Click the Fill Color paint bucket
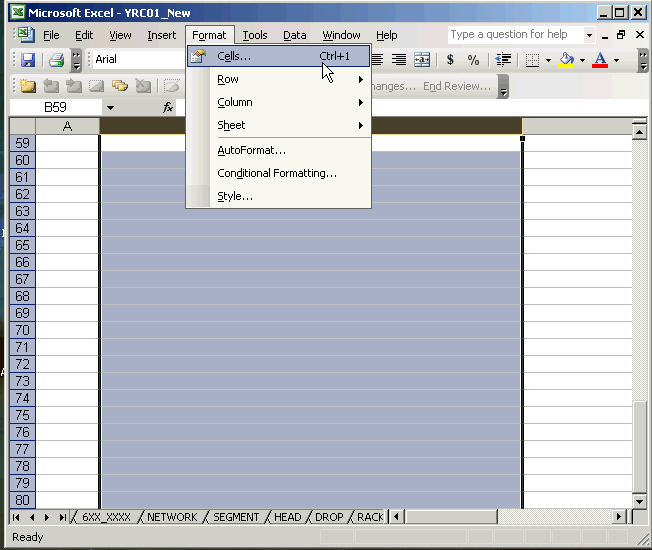The width and height of the screenshot is (652, 550). 566,60
